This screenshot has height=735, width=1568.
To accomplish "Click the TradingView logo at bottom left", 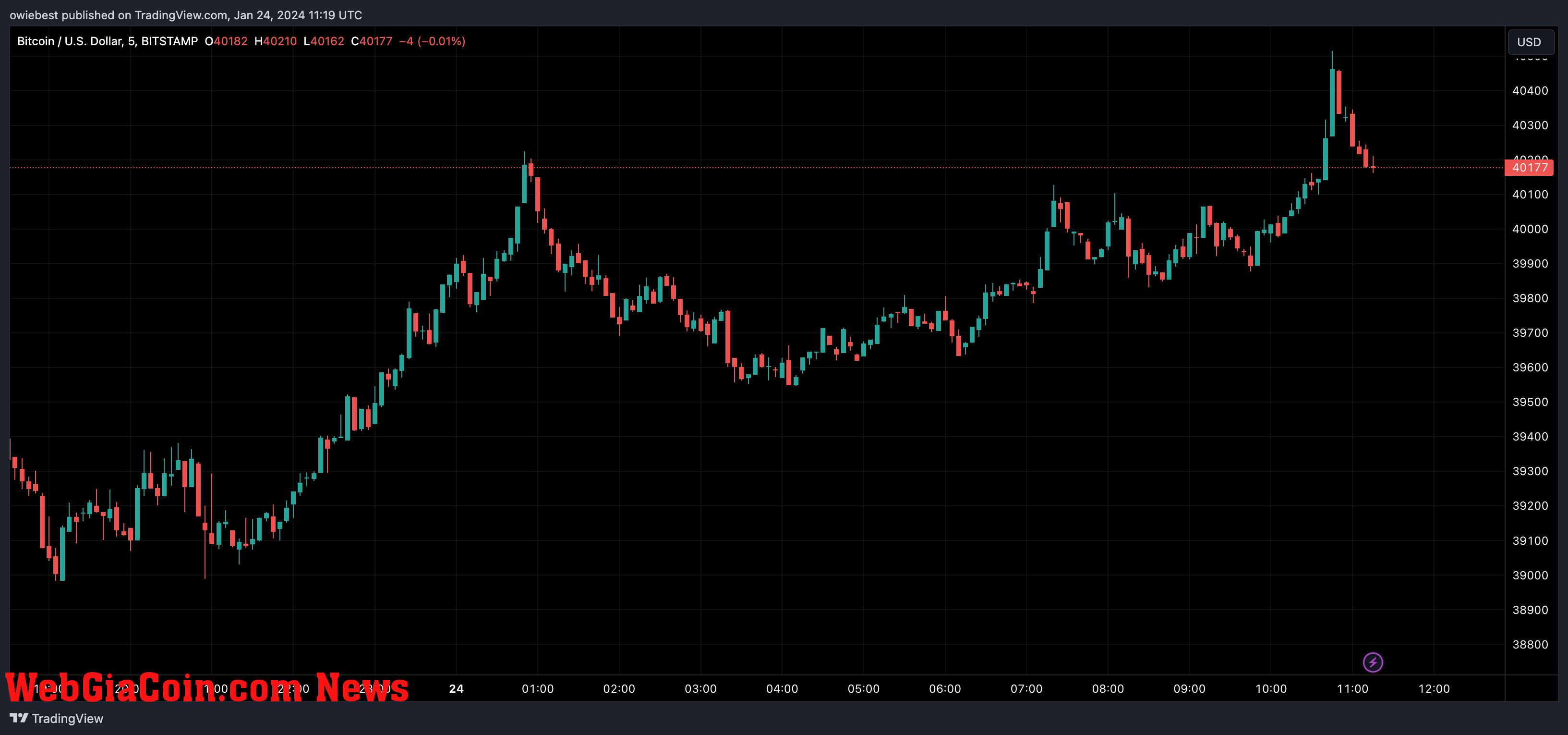I will tap(56, 719).
